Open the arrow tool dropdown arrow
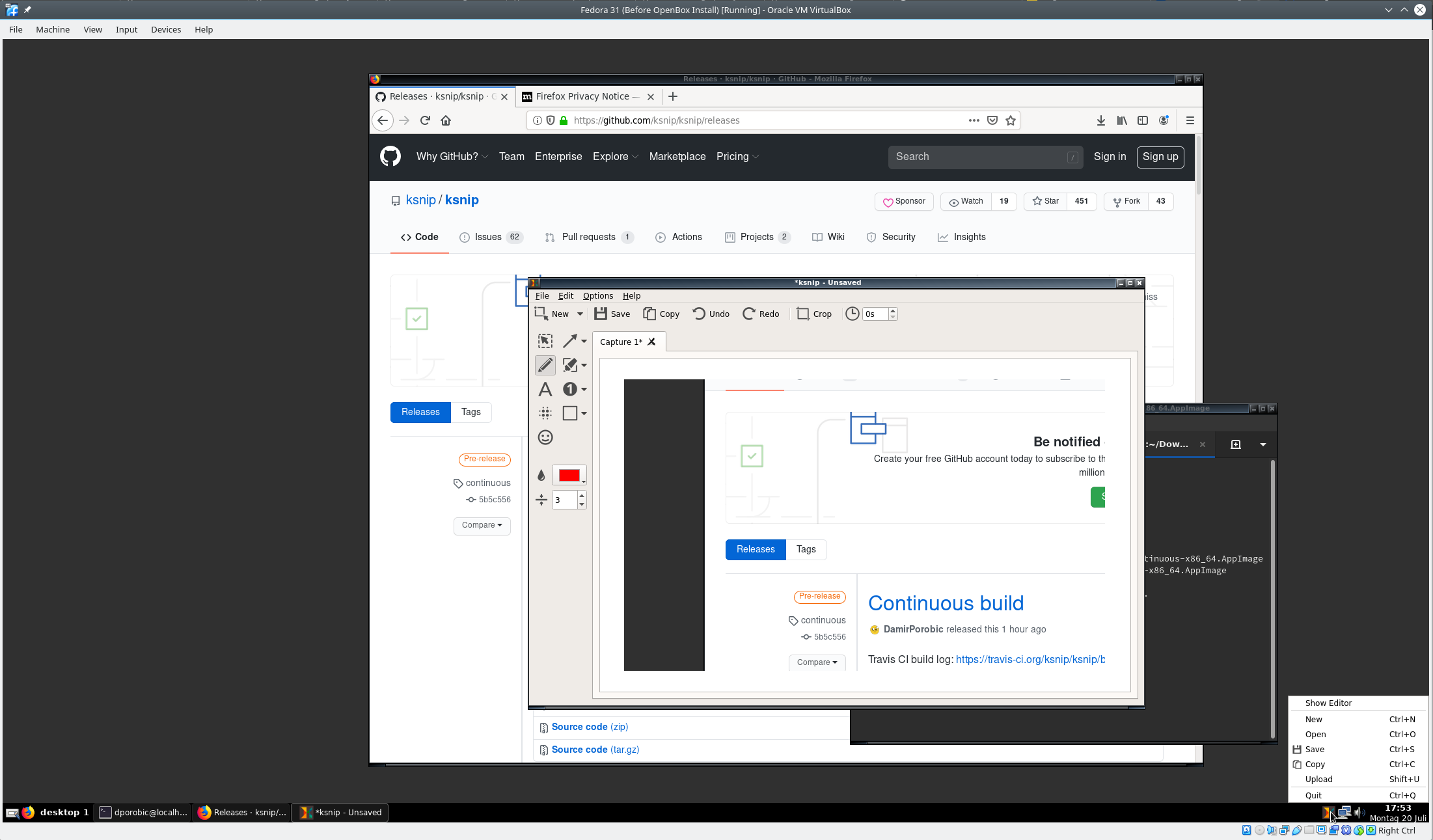The image size is (1433, 840). tap(584, 341)
